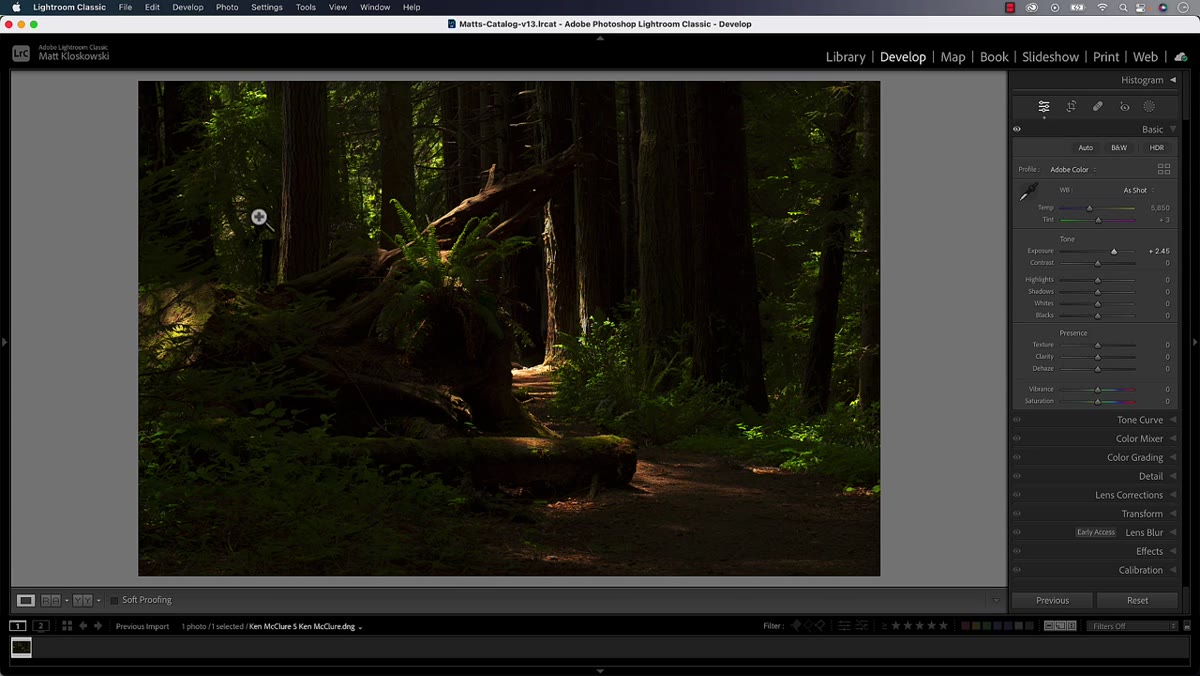Enable the Soft Proofing checkbox
The height and width of the screenshot is (676, 1200).
pyautogui.click(x=114, y=600)
